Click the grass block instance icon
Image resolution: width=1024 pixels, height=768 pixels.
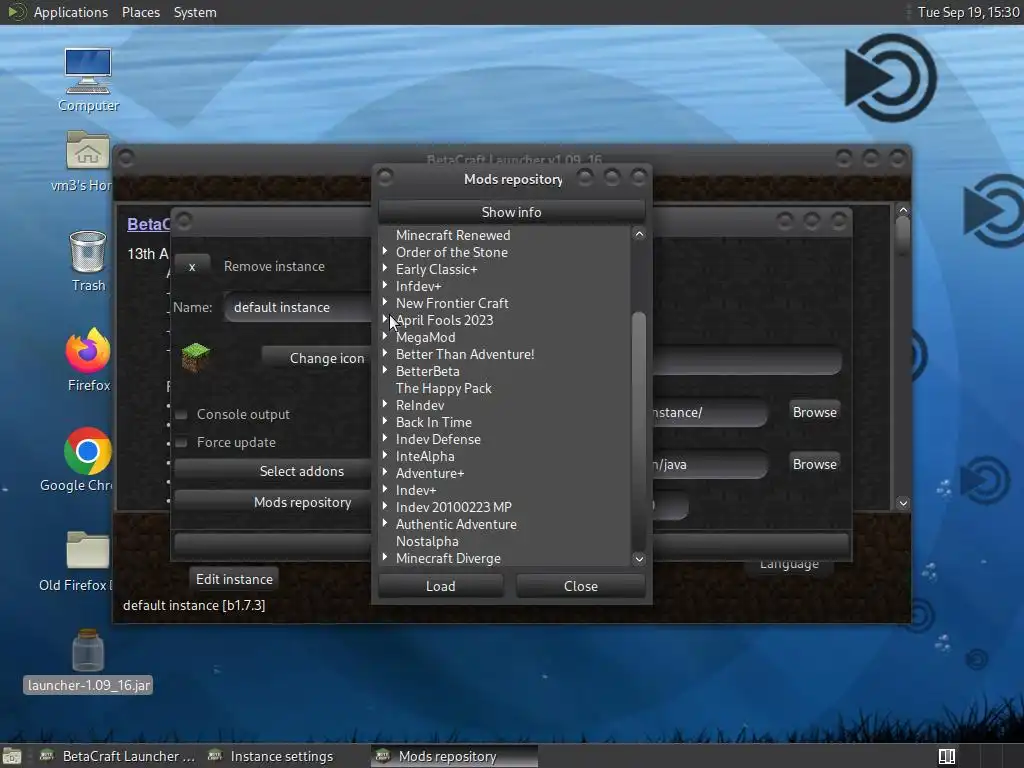(x=195, y=357)
